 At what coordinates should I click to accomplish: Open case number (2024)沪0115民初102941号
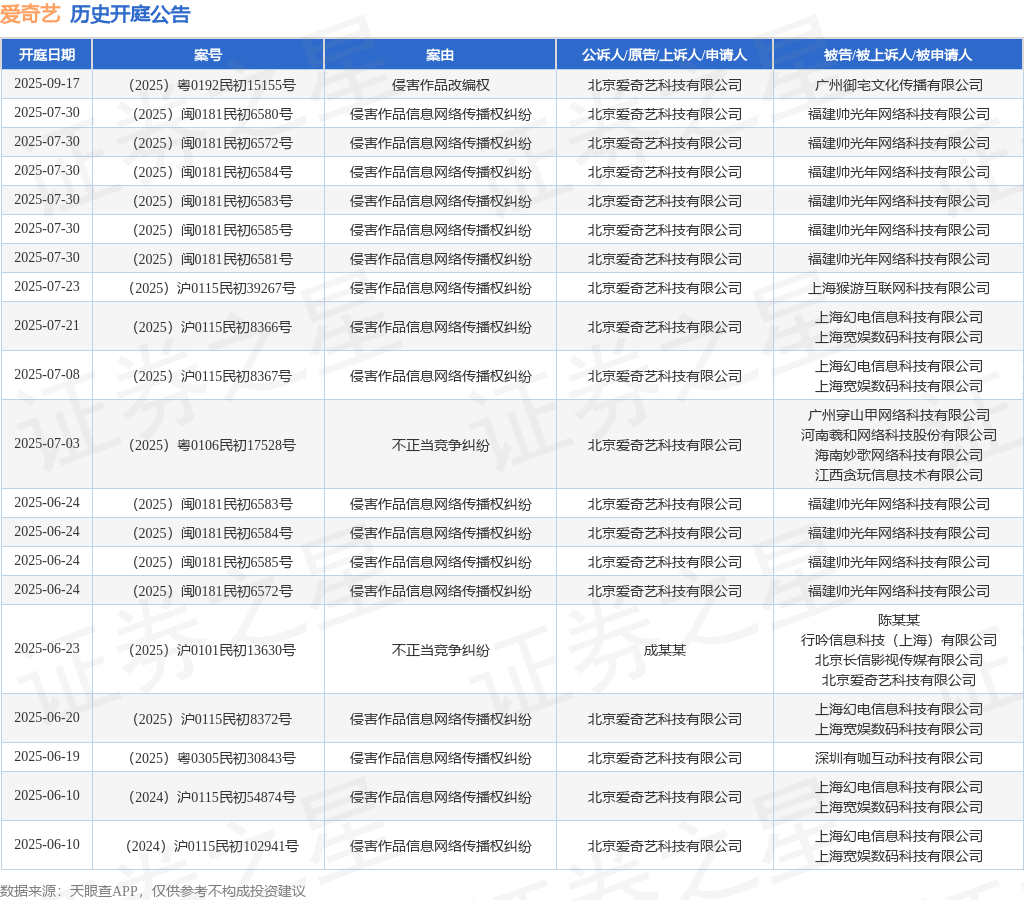click(208, 846)
